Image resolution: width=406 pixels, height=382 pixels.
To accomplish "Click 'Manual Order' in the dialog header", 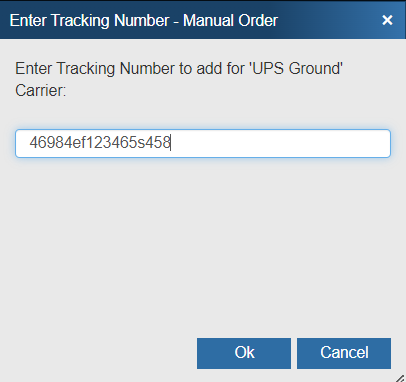I will (x=230, y=20).
